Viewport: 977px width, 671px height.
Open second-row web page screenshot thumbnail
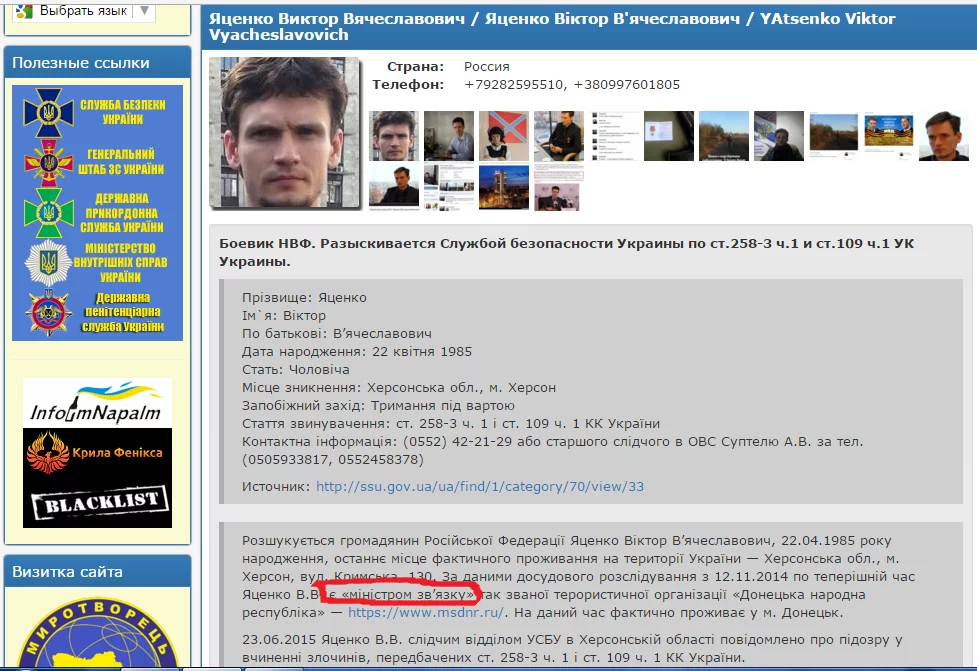point(449,187)
